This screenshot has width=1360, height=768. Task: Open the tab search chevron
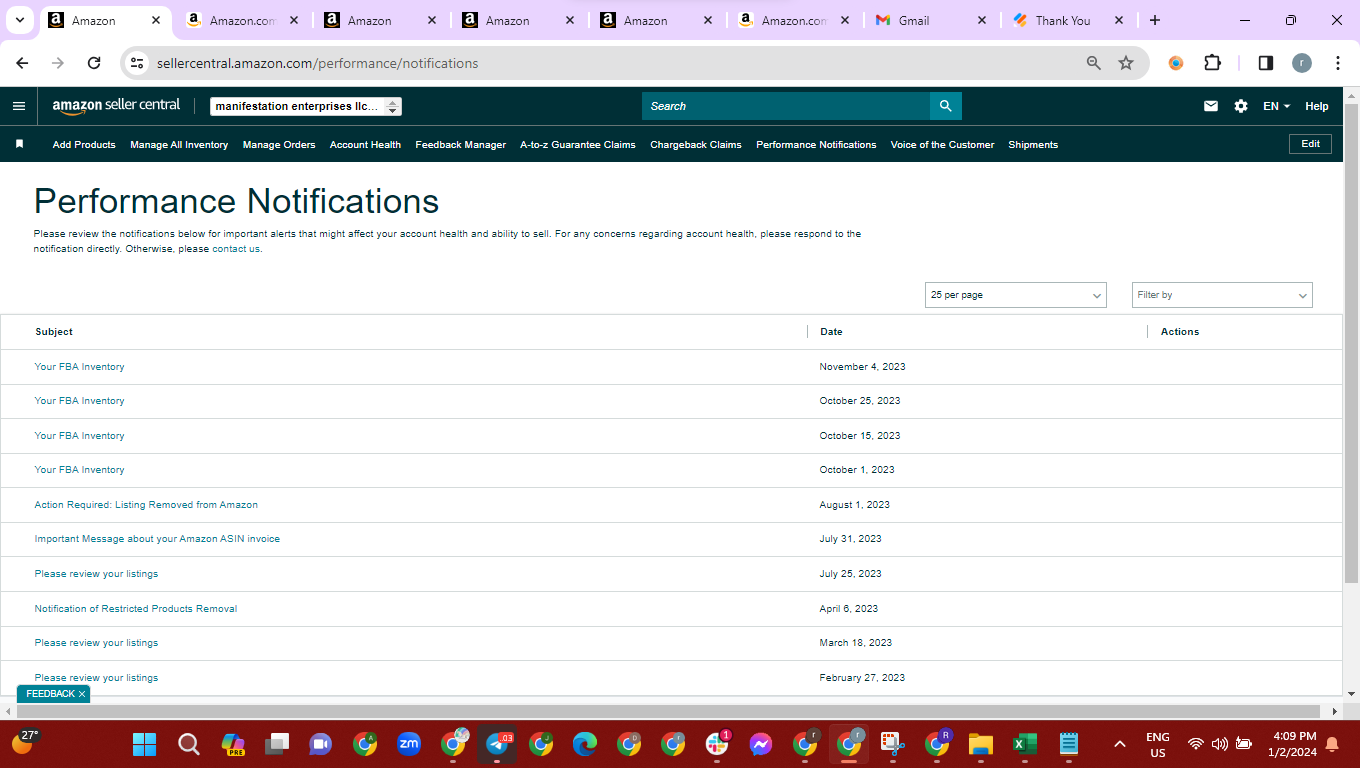[x=19, y=20]
